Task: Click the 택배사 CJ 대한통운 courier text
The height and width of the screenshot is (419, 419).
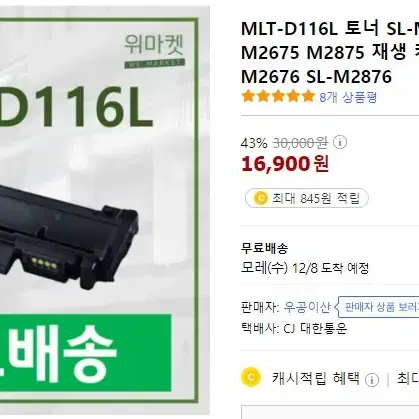Action: click(294, 328)
